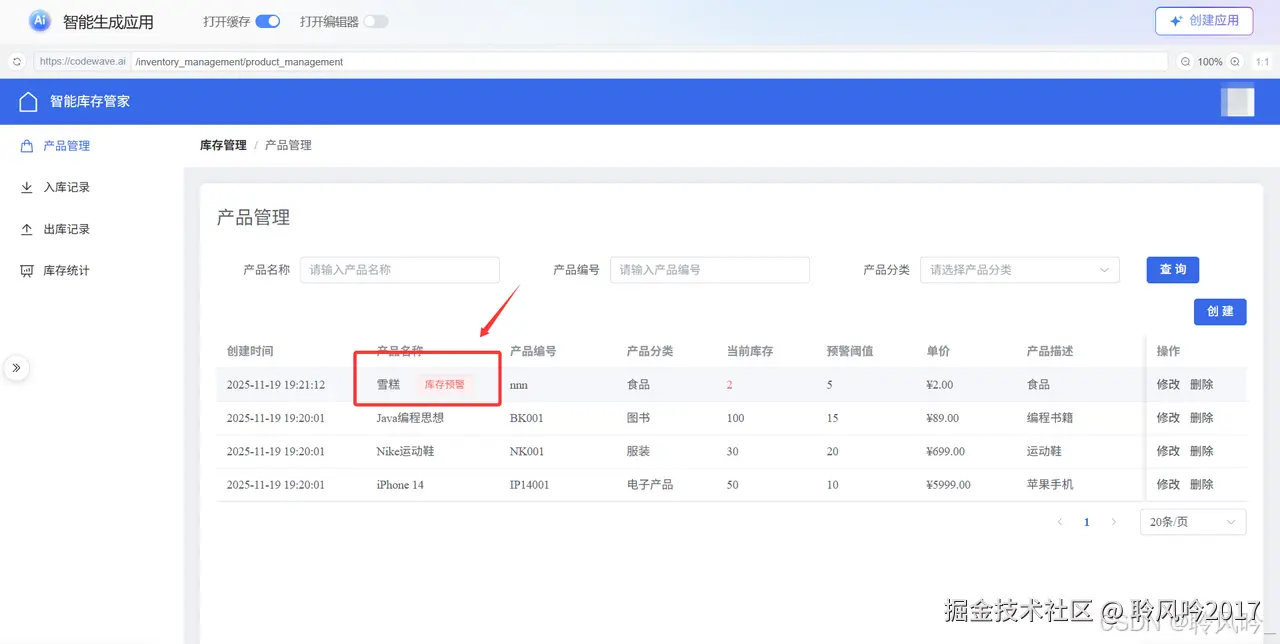Click the 产品管理 breadcrumb item

click(288, 144)
